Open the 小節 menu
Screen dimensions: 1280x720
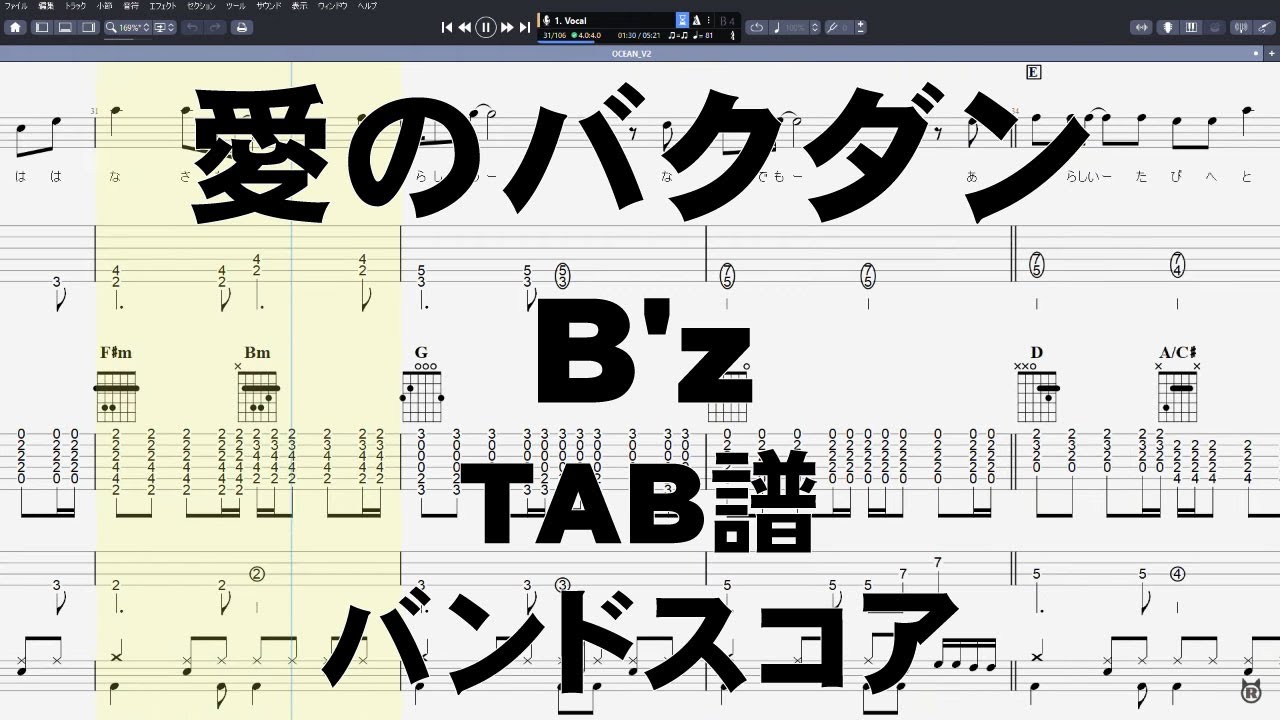click(104, 5)
